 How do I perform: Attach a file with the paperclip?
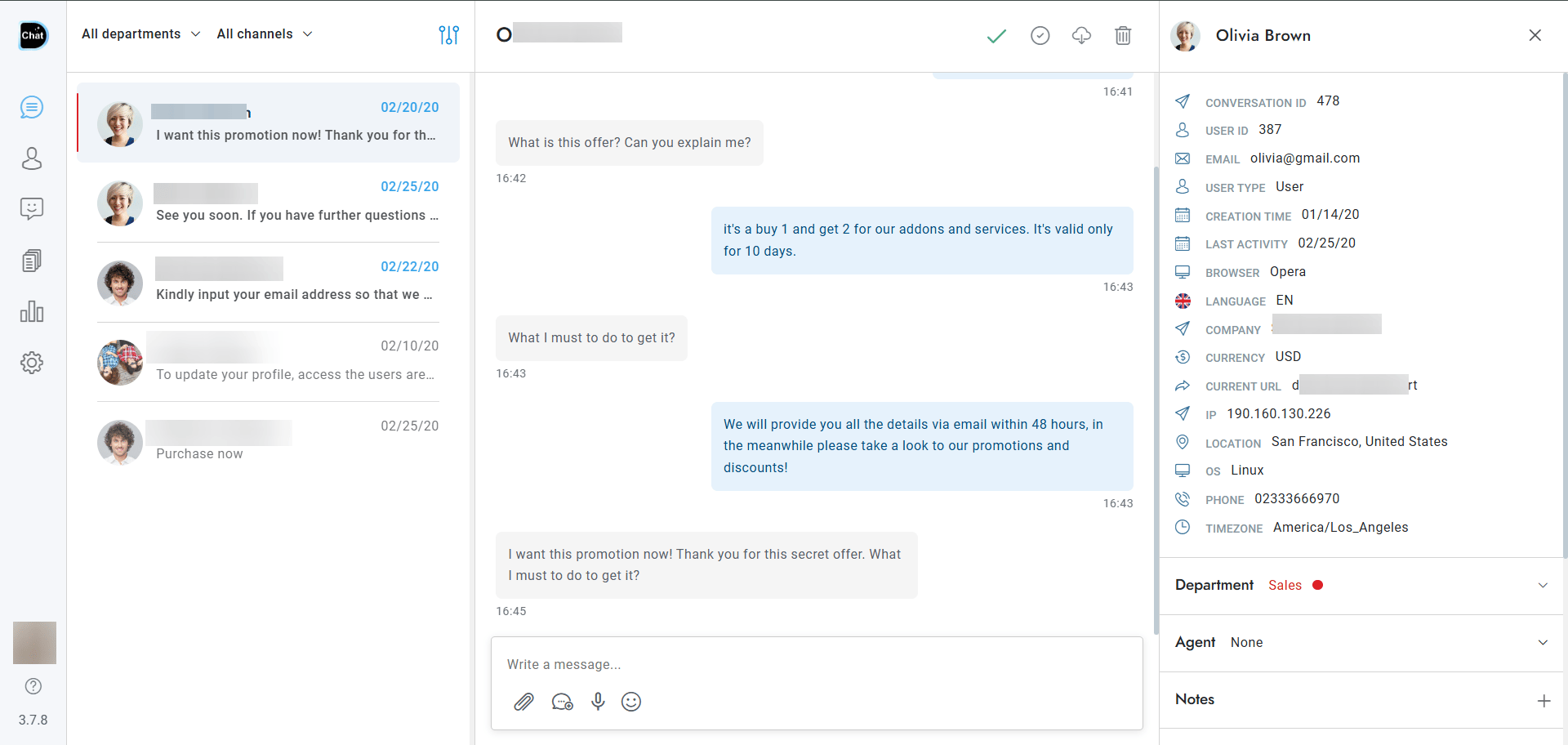[523, 702]
